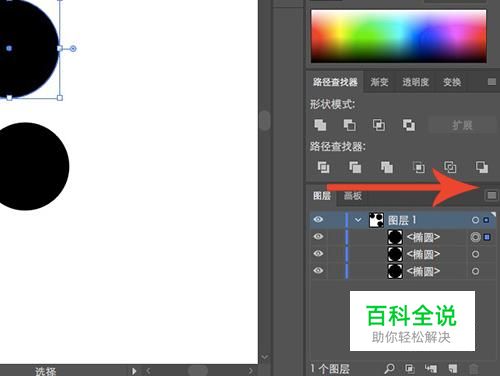
Task: Click blue selection square of top <椭圆>
Action: tap(487, 237)
